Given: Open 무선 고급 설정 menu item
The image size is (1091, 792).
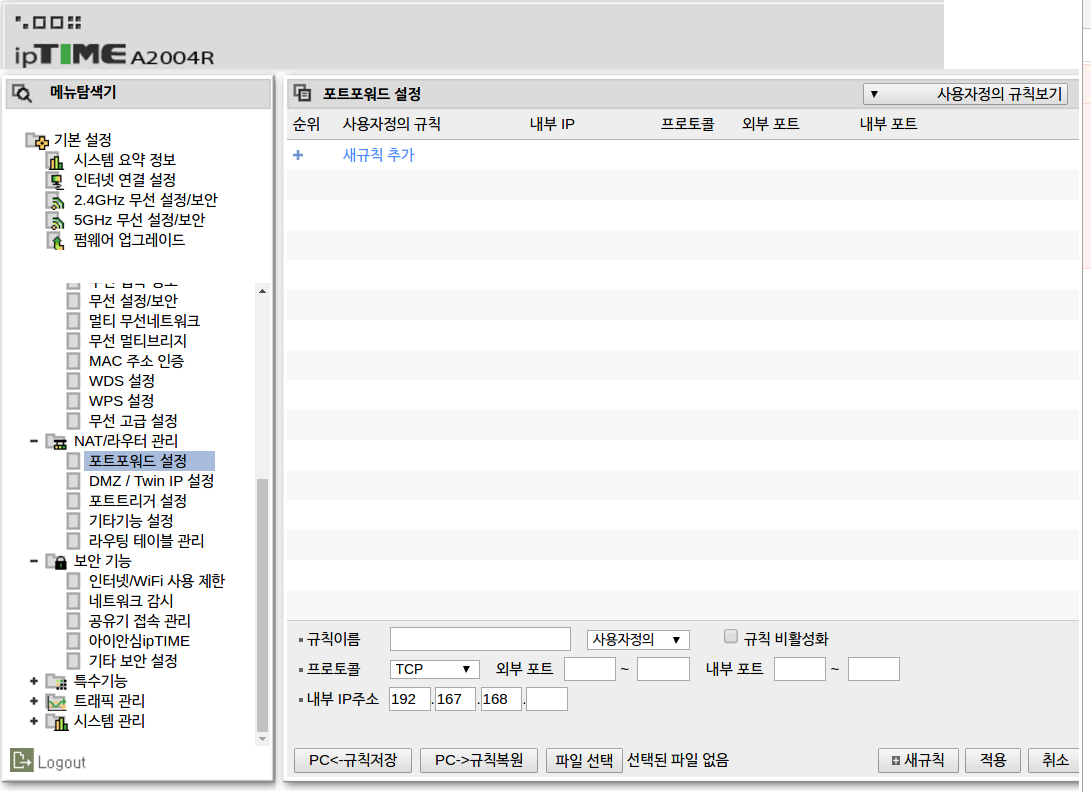Looking at the screenshot, I should (x=133, y=422).
